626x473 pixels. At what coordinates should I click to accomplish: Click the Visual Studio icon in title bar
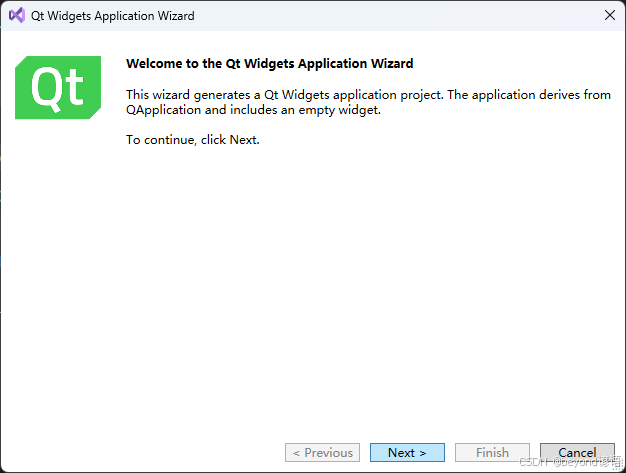pos(17,16)
